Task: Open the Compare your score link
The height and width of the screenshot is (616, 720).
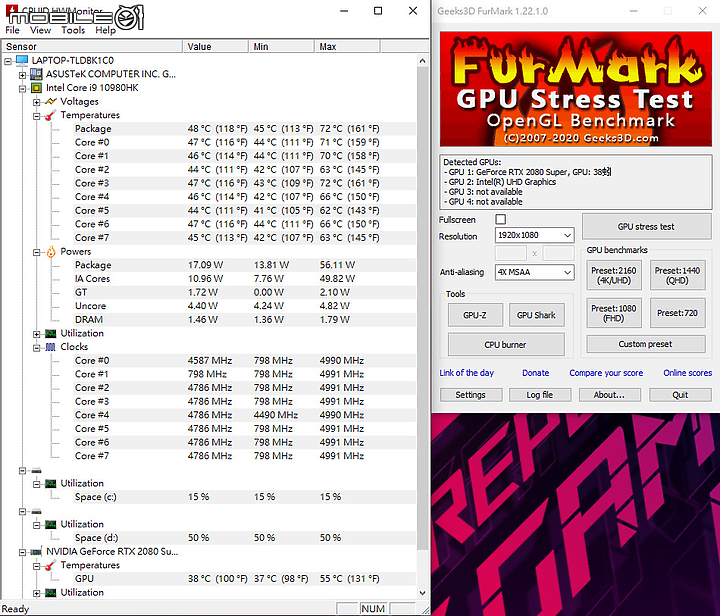Action: [606, 373]
